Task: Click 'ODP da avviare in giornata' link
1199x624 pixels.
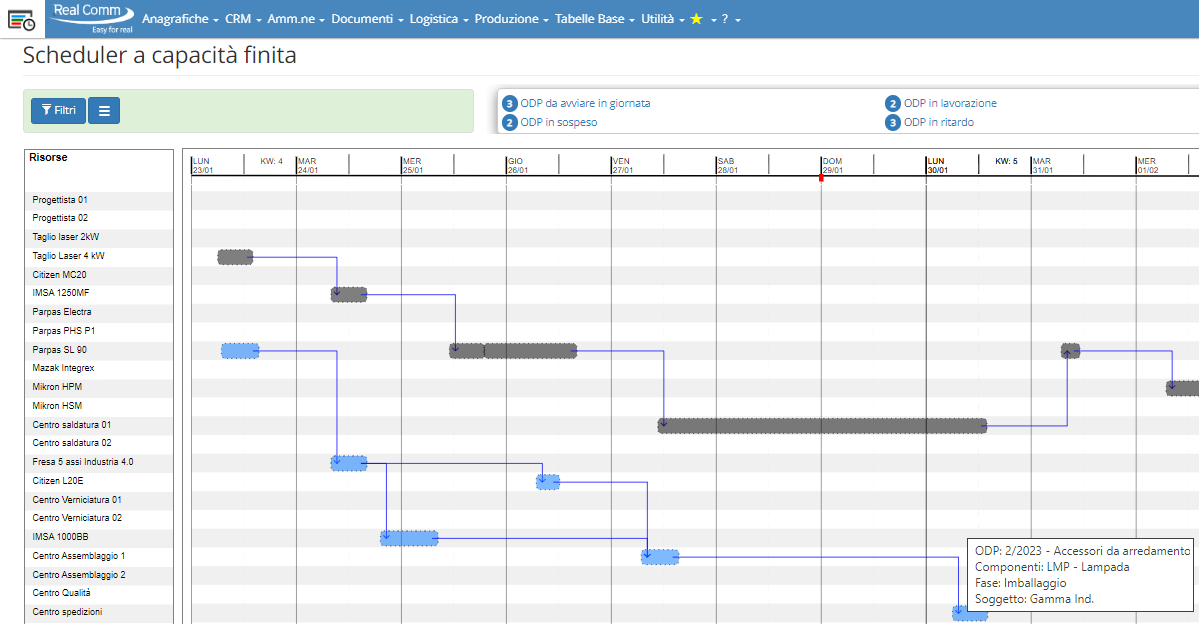Action: click(x=585, y=103)
